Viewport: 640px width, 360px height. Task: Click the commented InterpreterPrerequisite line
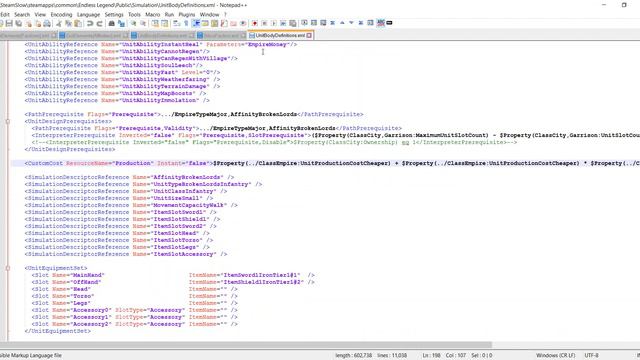point(274,142)
